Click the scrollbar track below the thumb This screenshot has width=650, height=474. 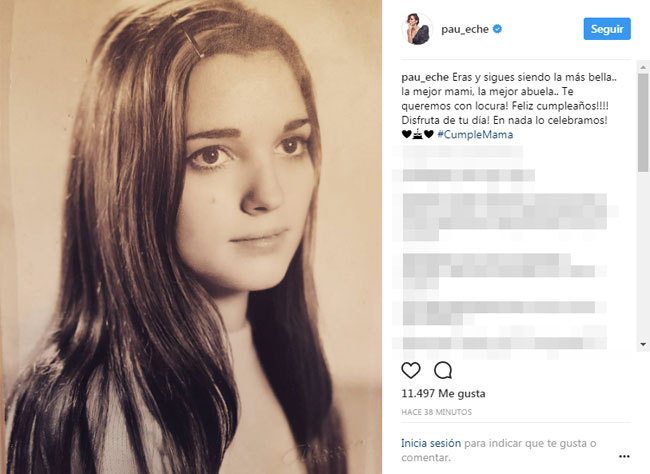643,255
